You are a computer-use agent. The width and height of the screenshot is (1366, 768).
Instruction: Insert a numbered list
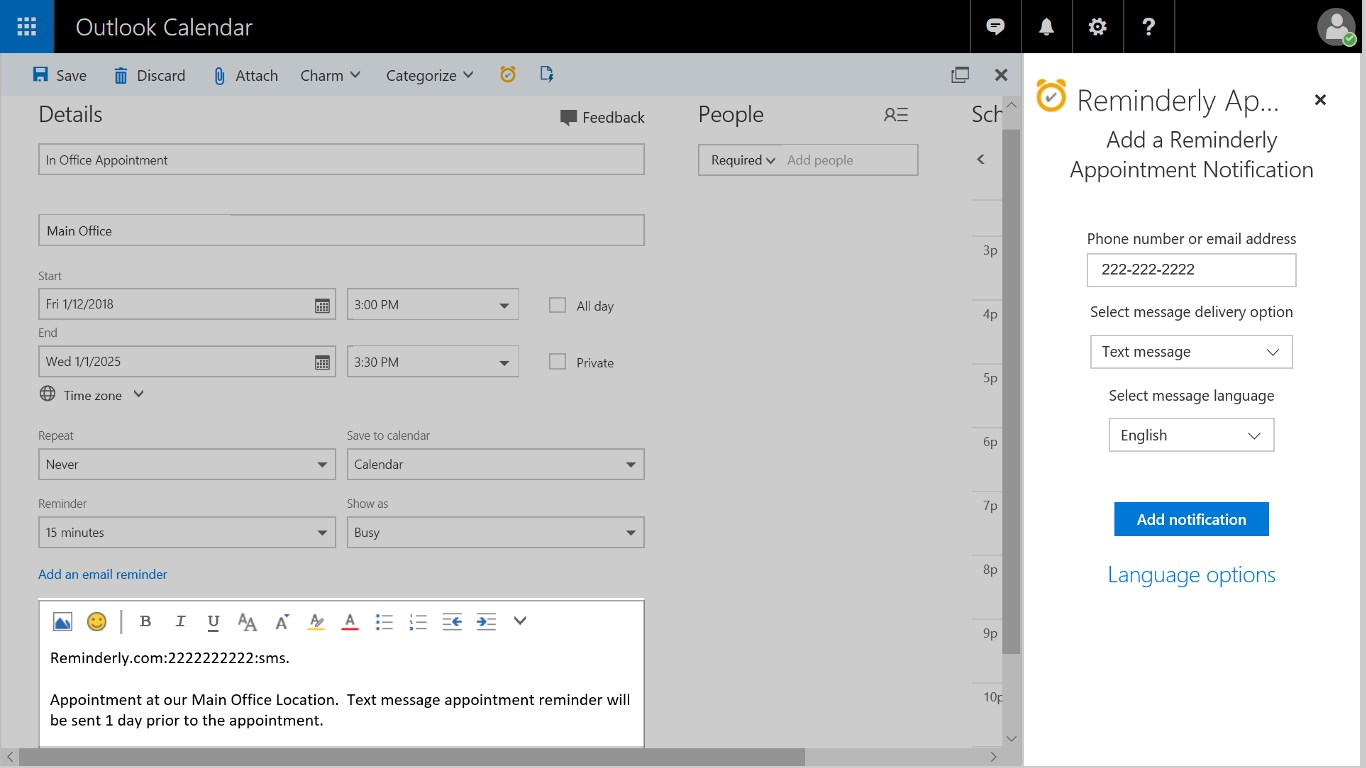(x=418, y=622)
